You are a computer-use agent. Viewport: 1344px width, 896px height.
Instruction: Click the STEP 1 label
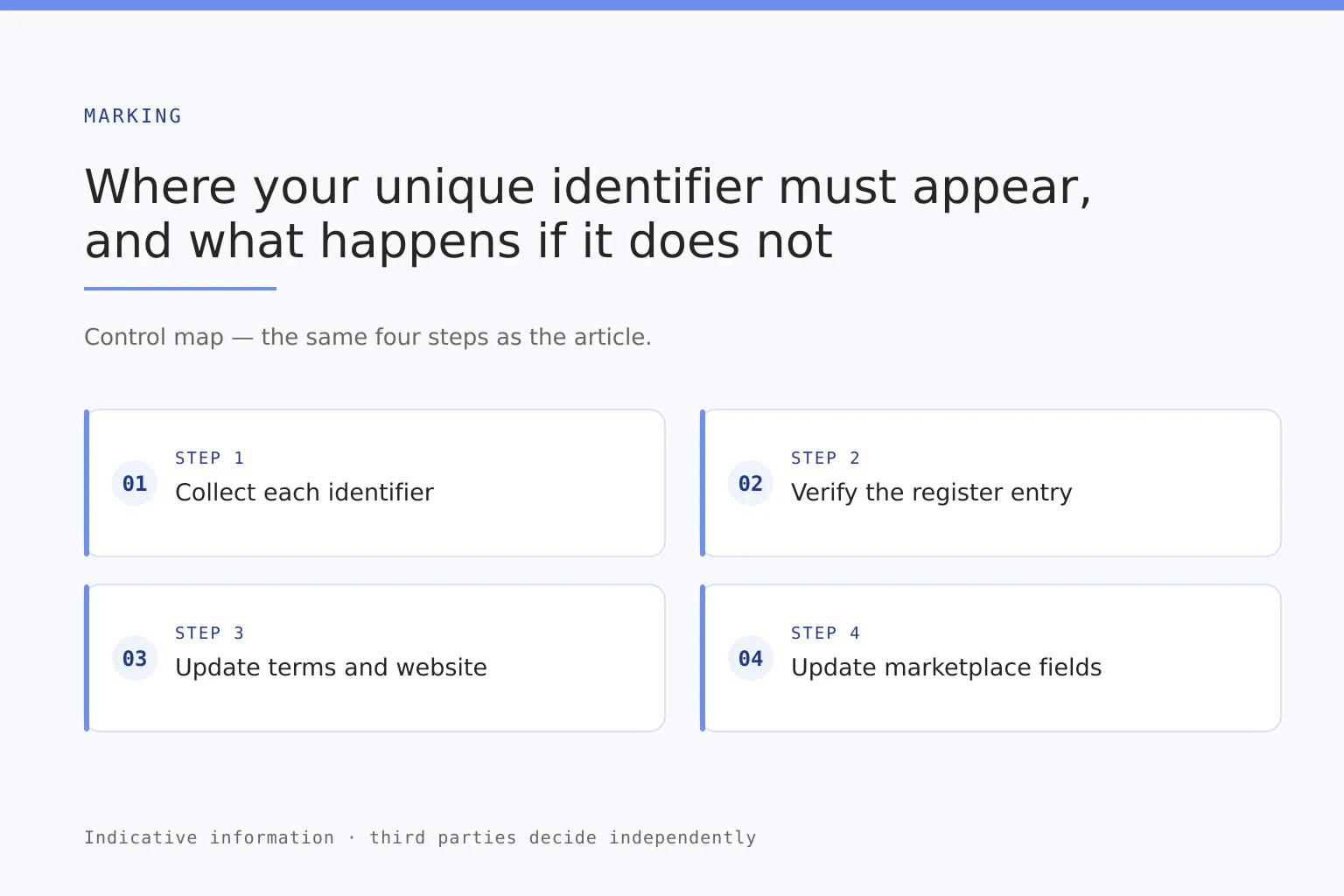[x=210, y=458]
